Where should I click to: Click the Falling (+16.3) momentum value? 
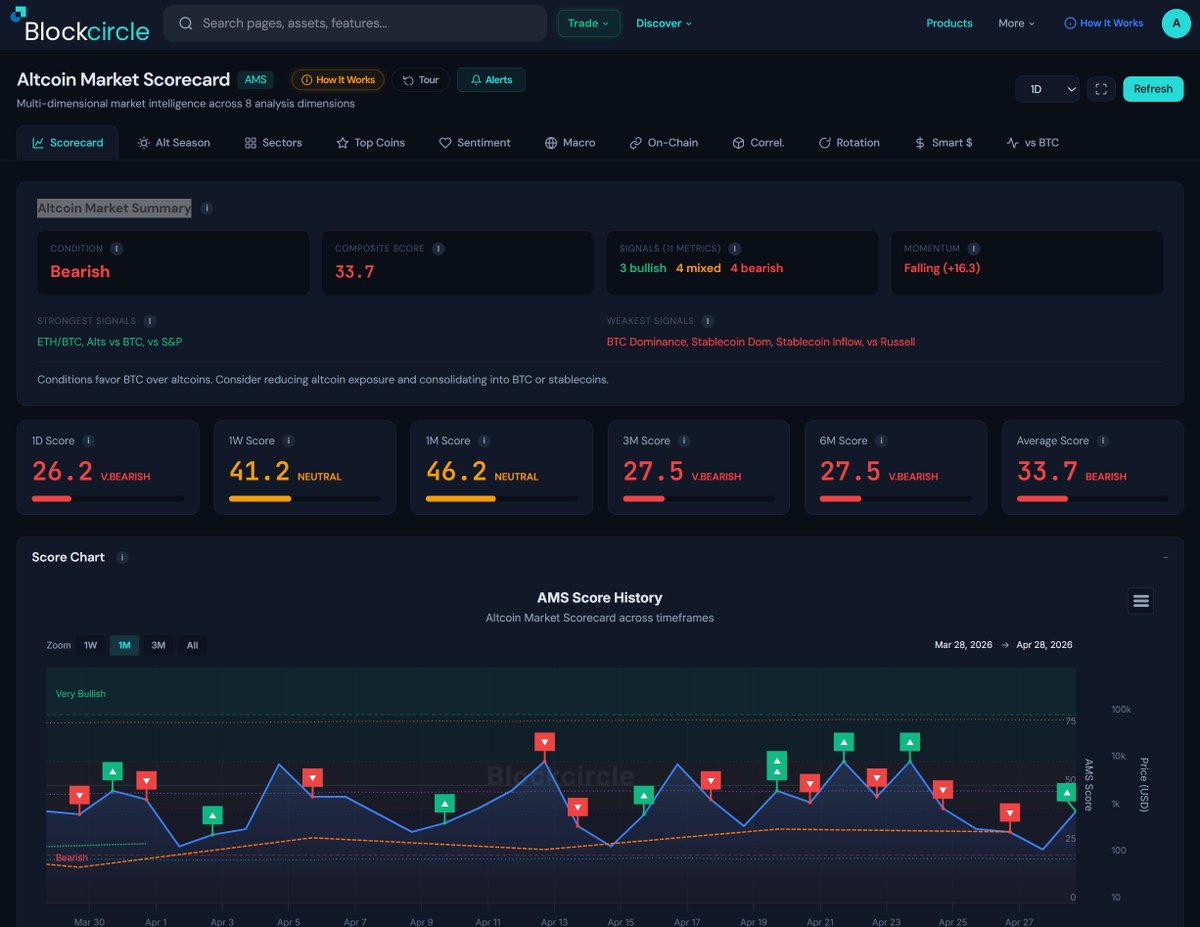(x=942, y=268)
